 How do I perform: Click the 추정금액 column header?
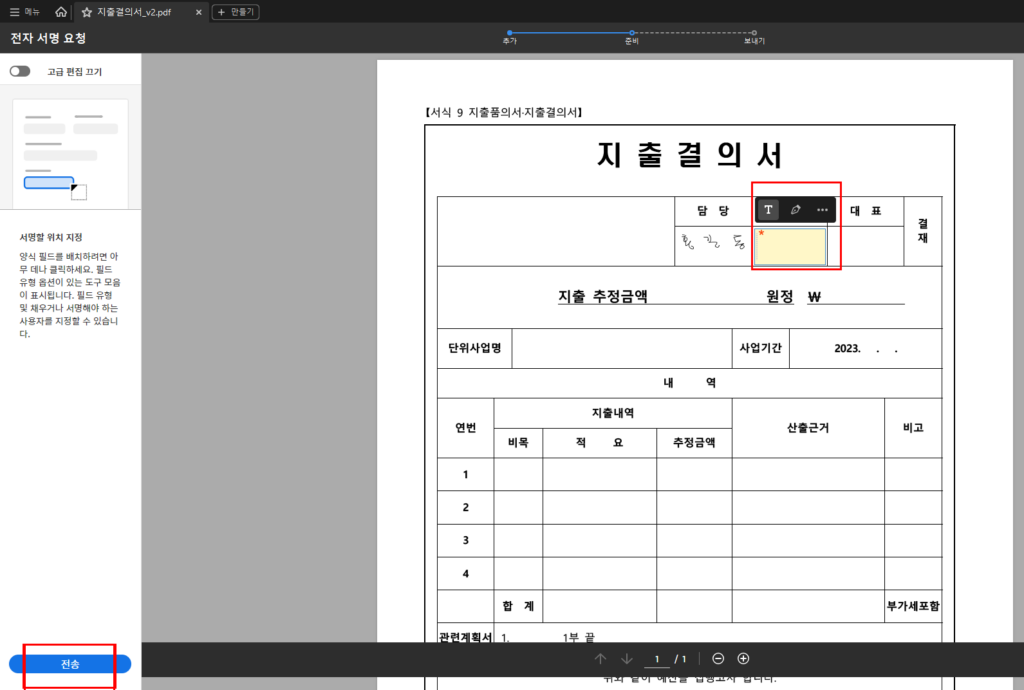click(x=694, y=443)
